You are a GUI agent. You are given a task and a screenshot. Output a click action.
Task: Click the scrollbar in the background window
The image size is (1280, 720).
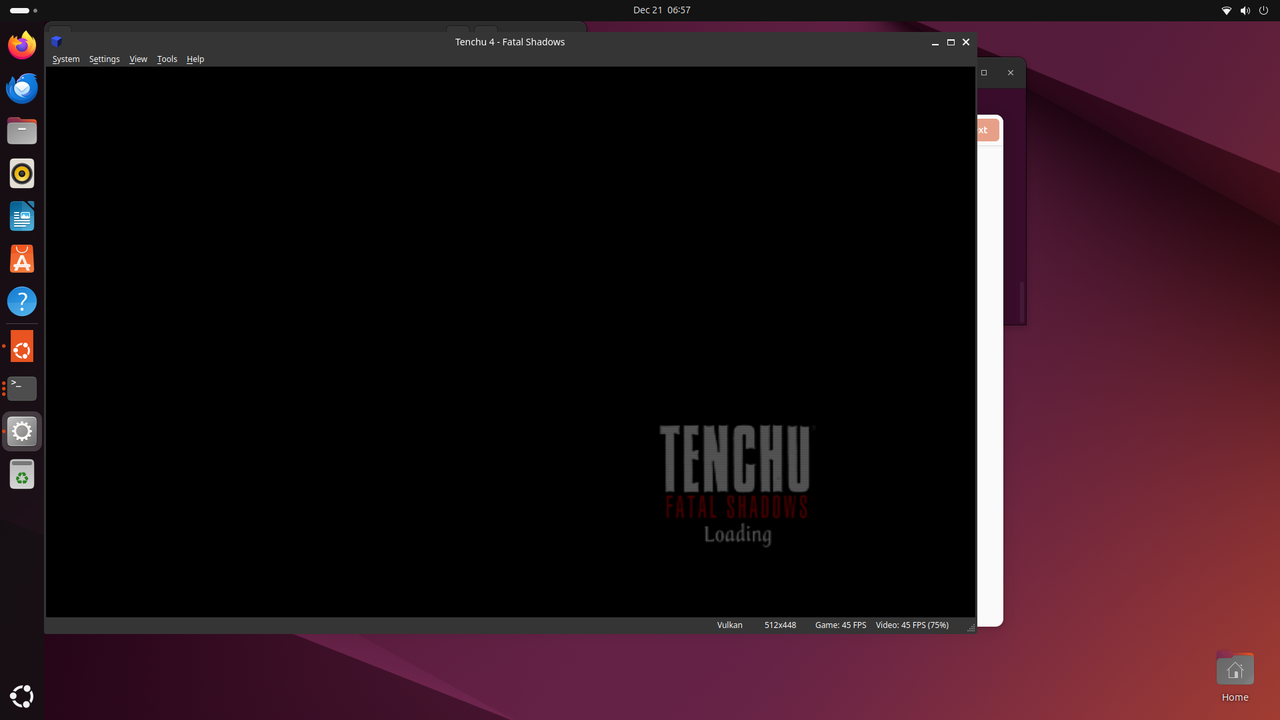(1022, 303)
